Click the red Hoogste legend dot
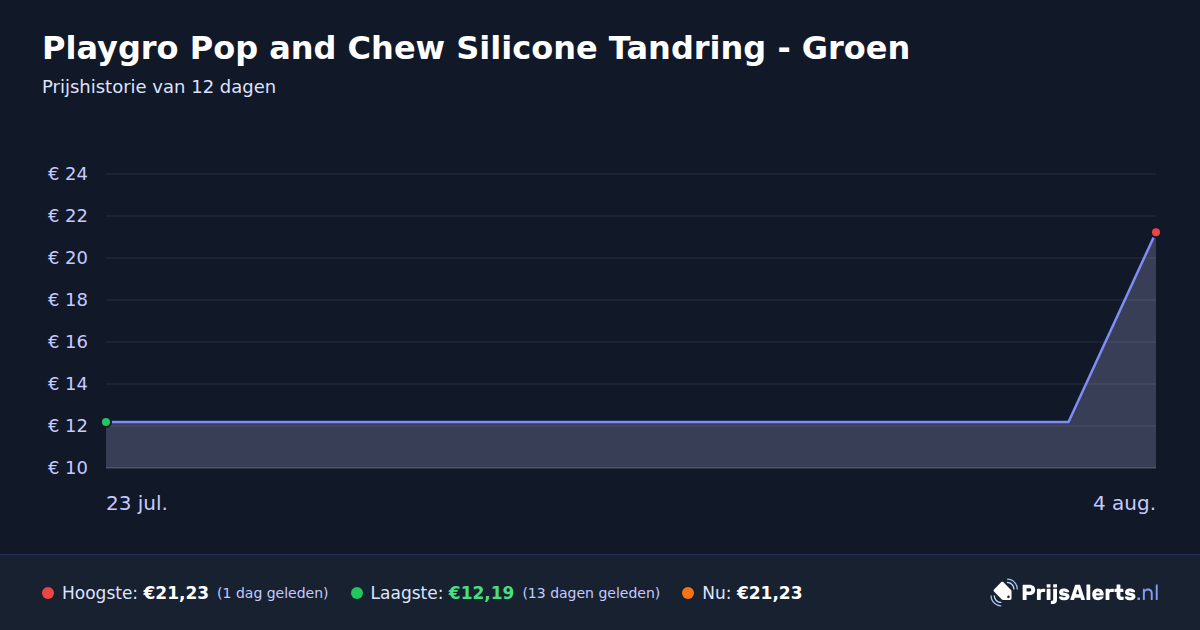 coord(48,593)
